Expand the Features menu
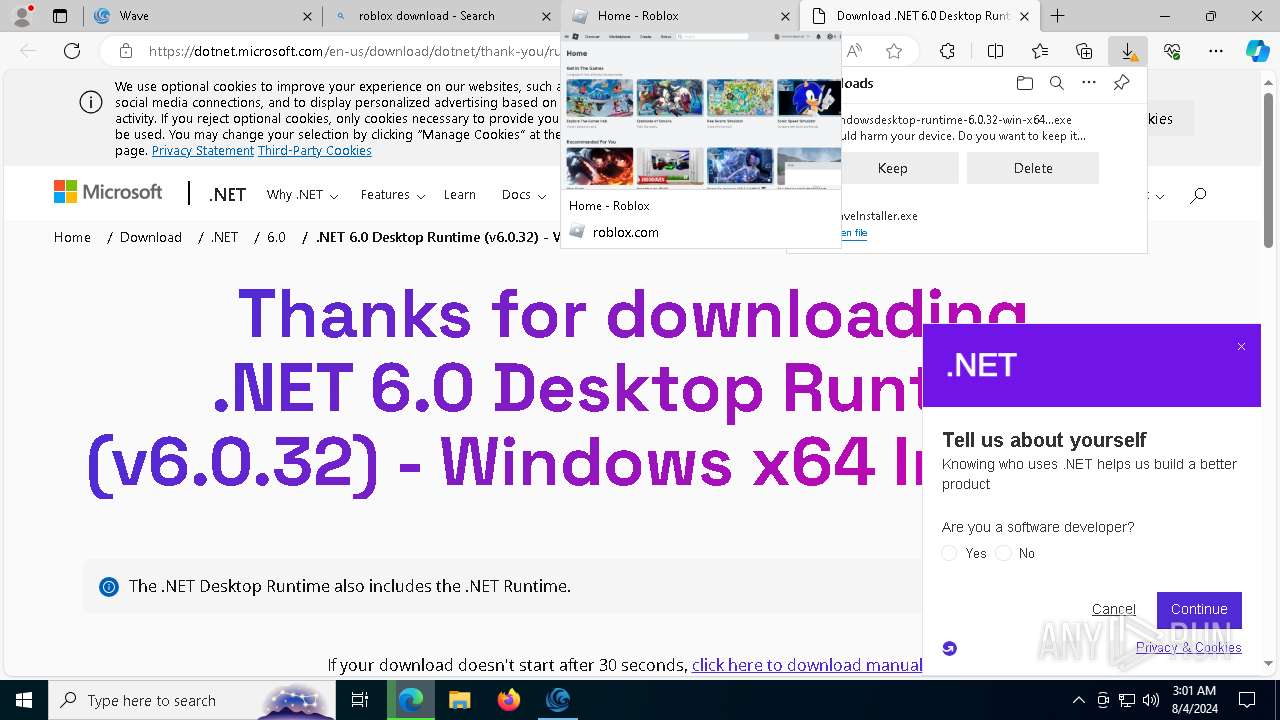The image size is (1280, 720). point(393,195)
